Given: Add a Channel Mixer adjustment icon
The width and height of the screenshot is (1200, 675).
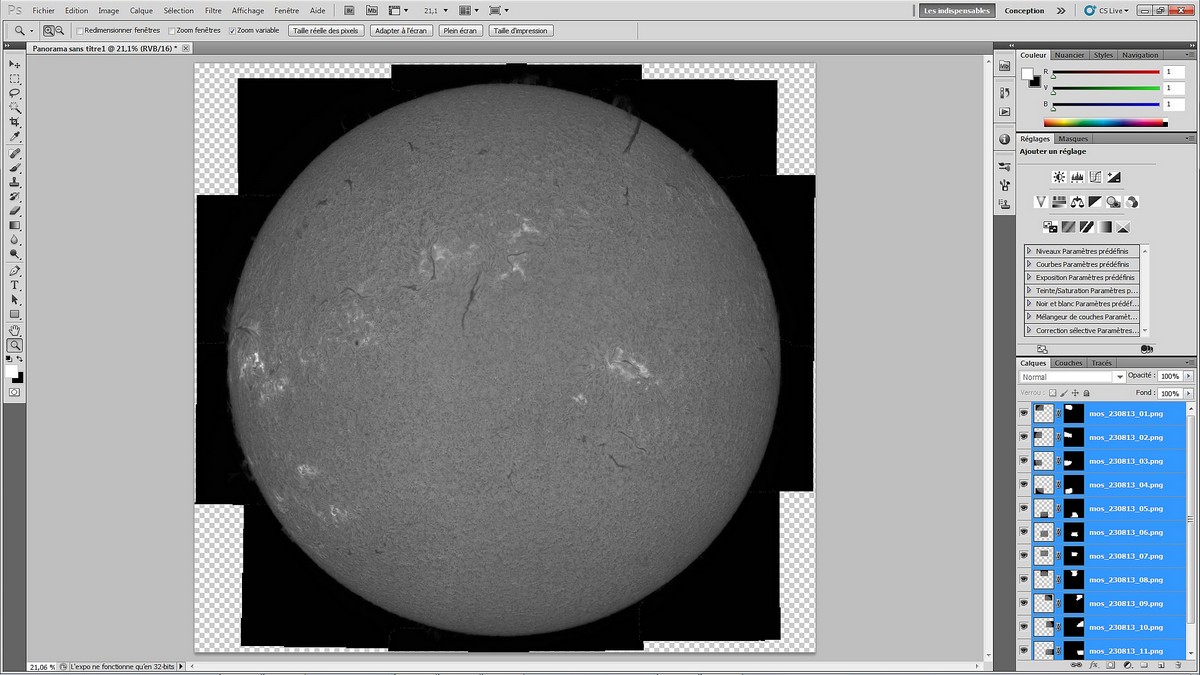Looking at the screenshot, I should (1131, 202).
